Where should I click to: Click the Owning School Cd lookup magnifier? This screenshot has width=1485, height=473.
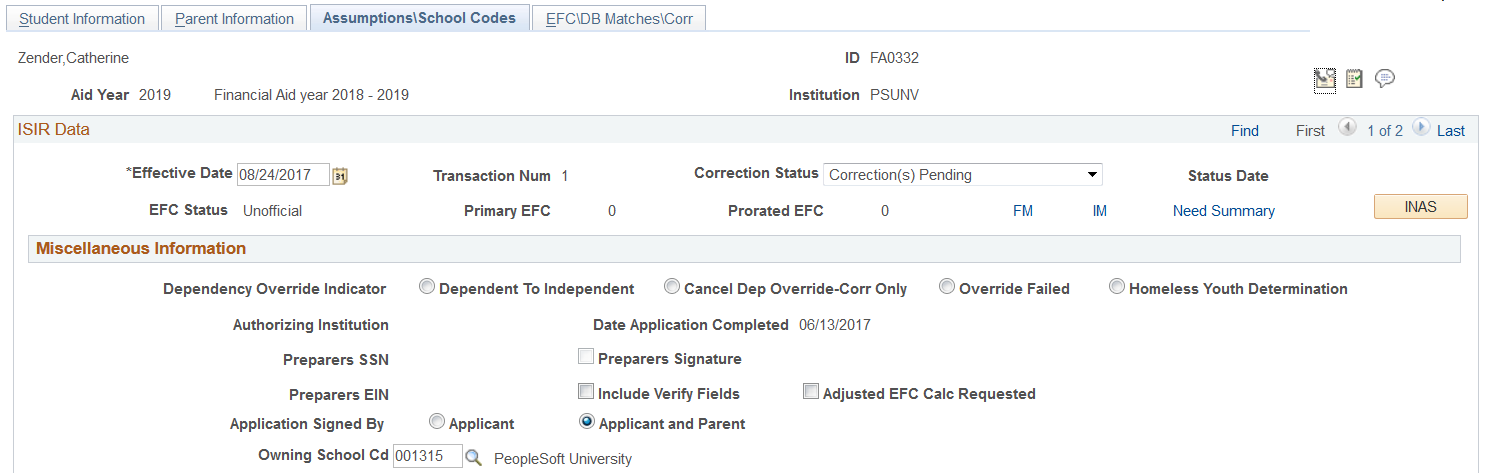tap(474, 457)
